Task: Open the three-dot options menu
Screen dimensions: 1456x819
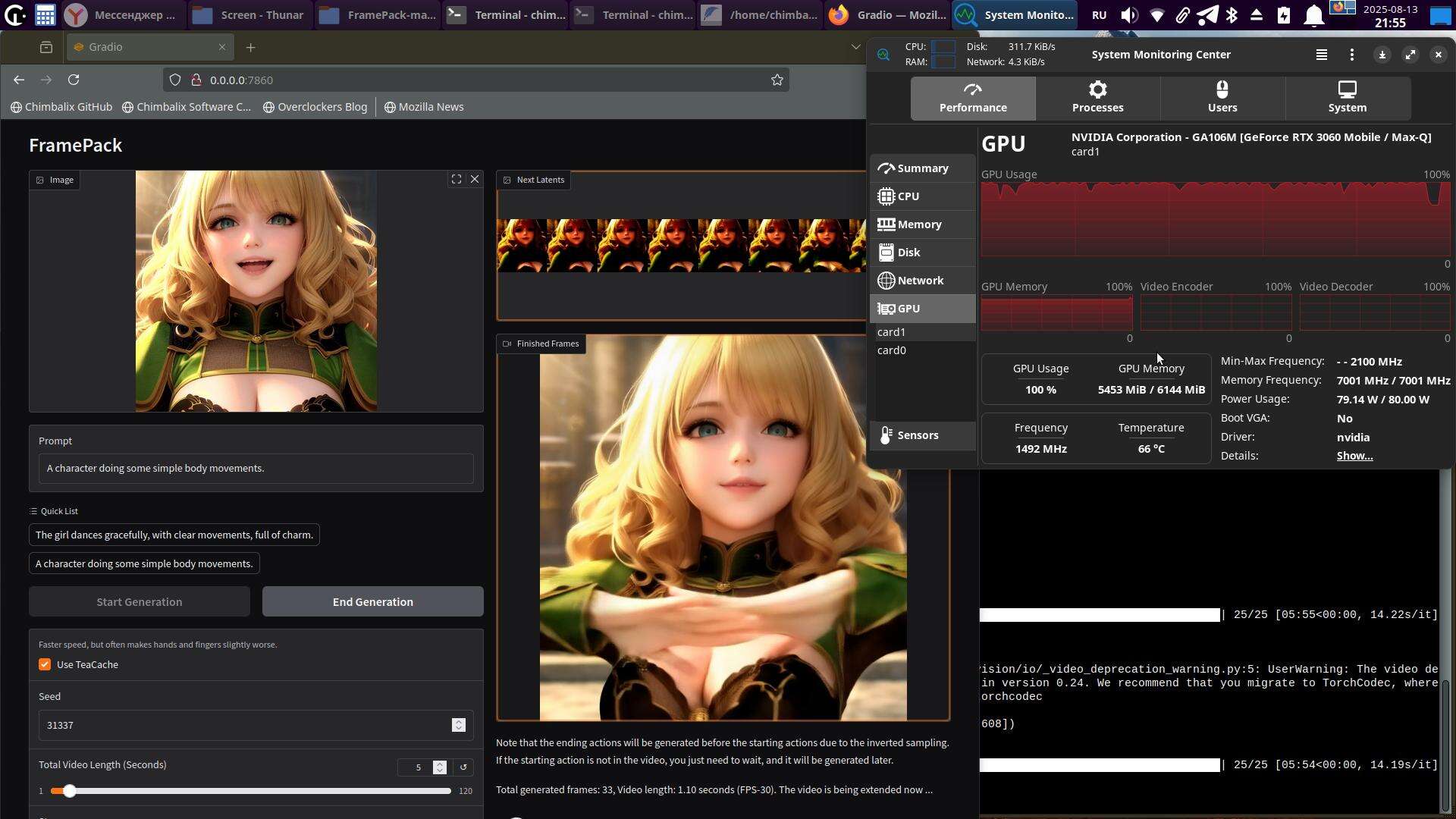Action: pos(1351,55)
